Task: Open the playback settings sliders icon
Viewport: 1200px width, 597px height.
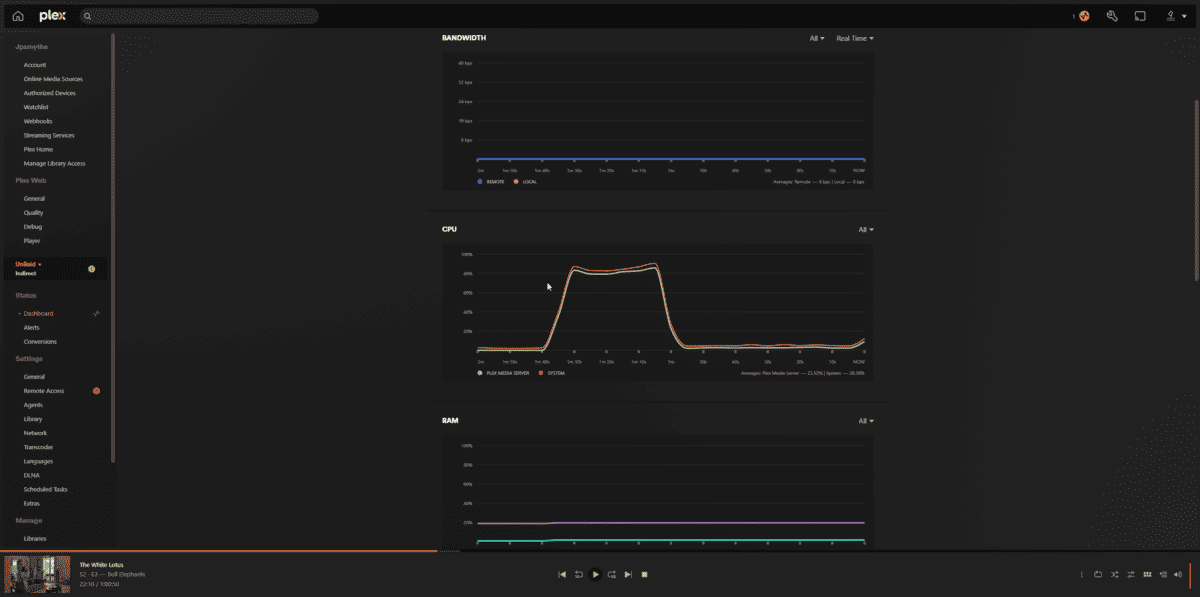Action: click(1129, 574)
